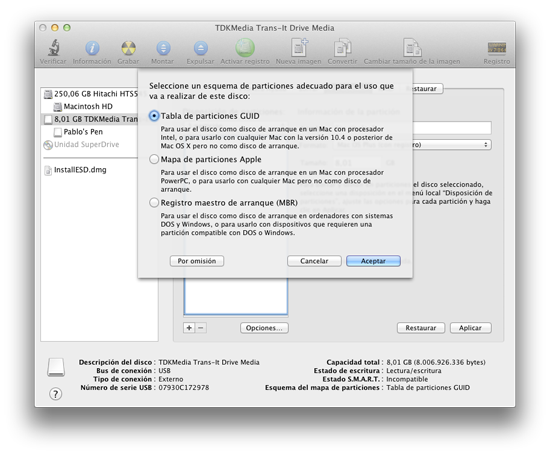The image size is (550, 455).
Task: Click the Pablo's Pen volume icon
Action: 58,132
